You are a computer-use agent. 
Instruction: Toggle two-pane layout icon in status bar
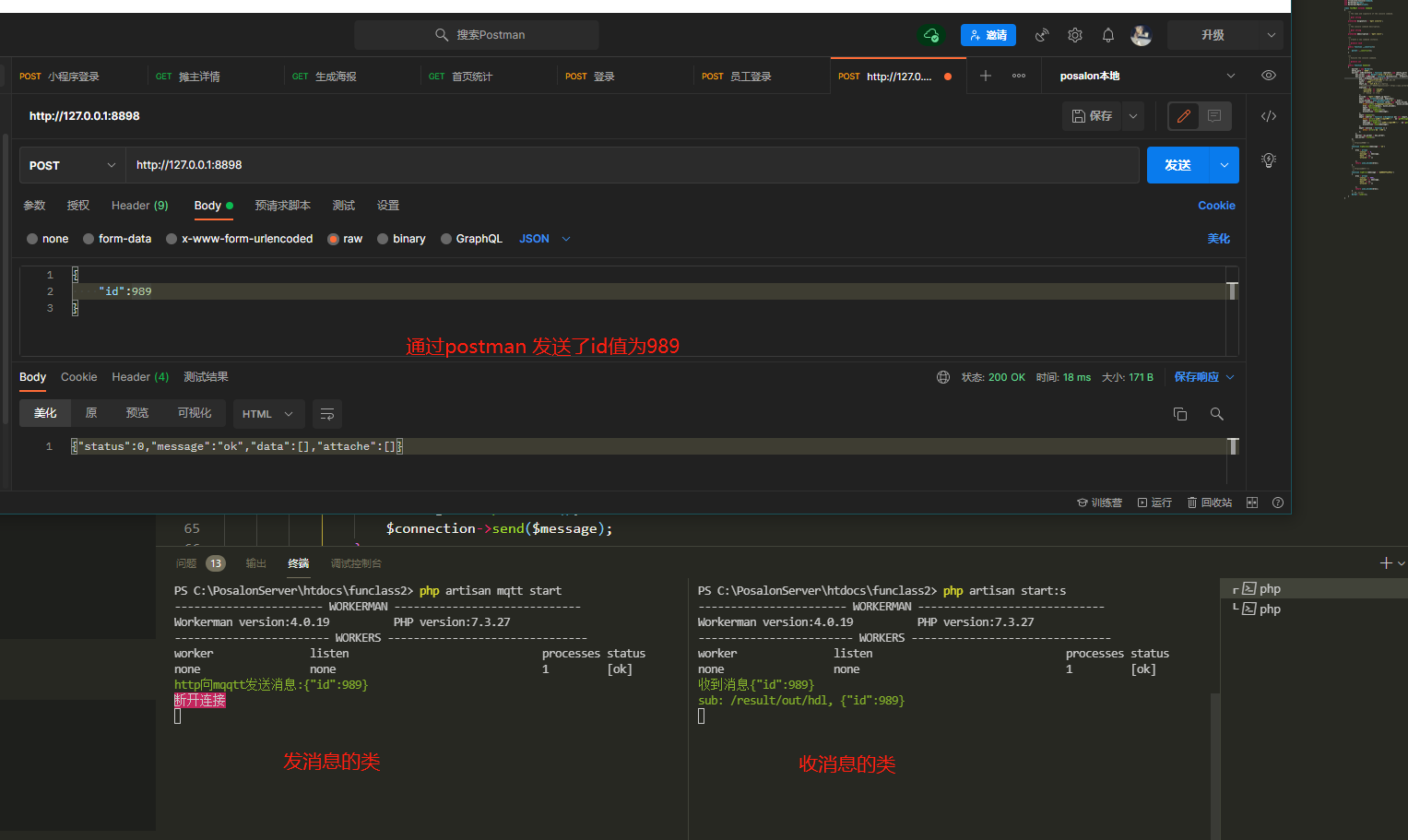click(1252, 503)
